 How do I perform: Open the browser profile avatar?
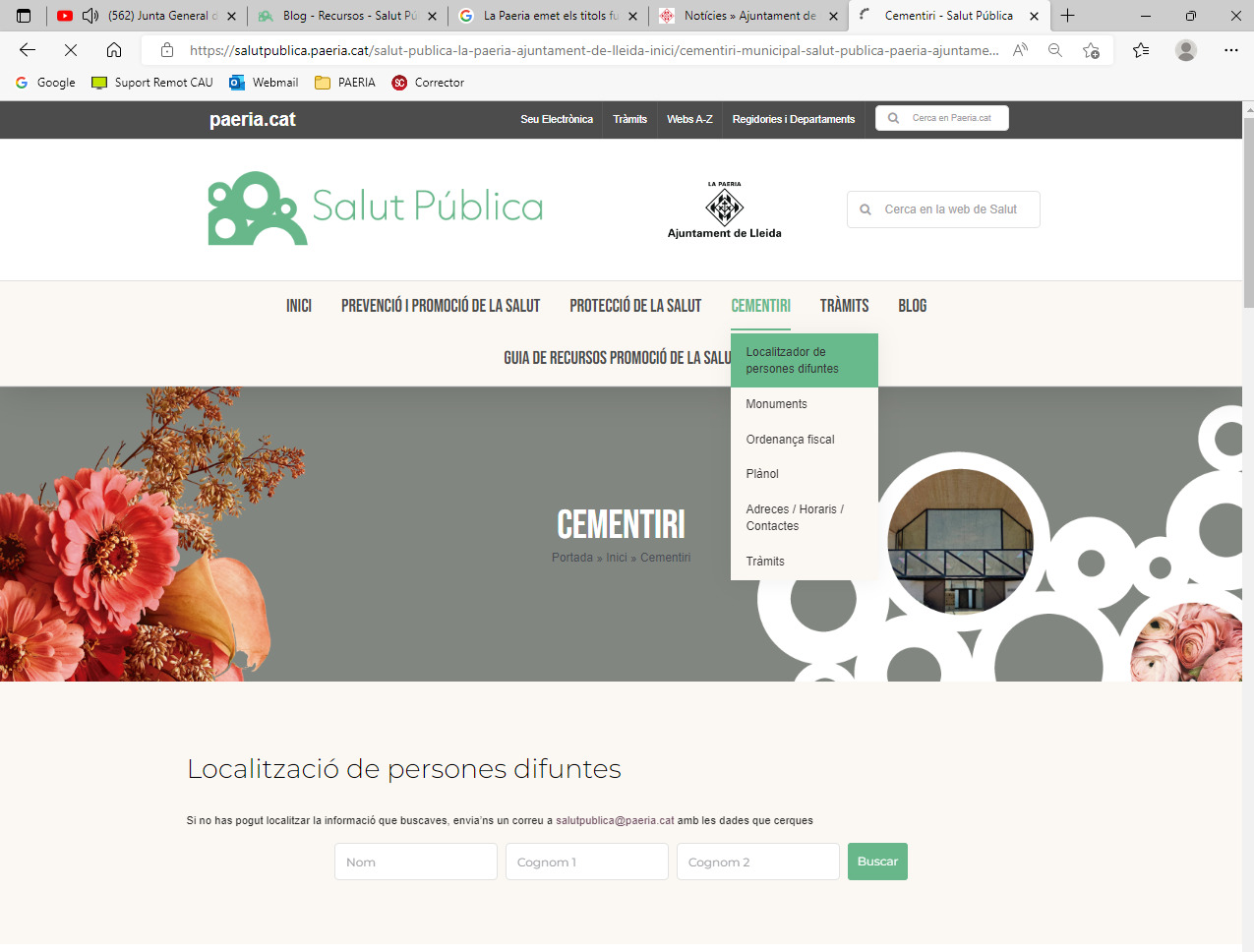pos(1186,50)
